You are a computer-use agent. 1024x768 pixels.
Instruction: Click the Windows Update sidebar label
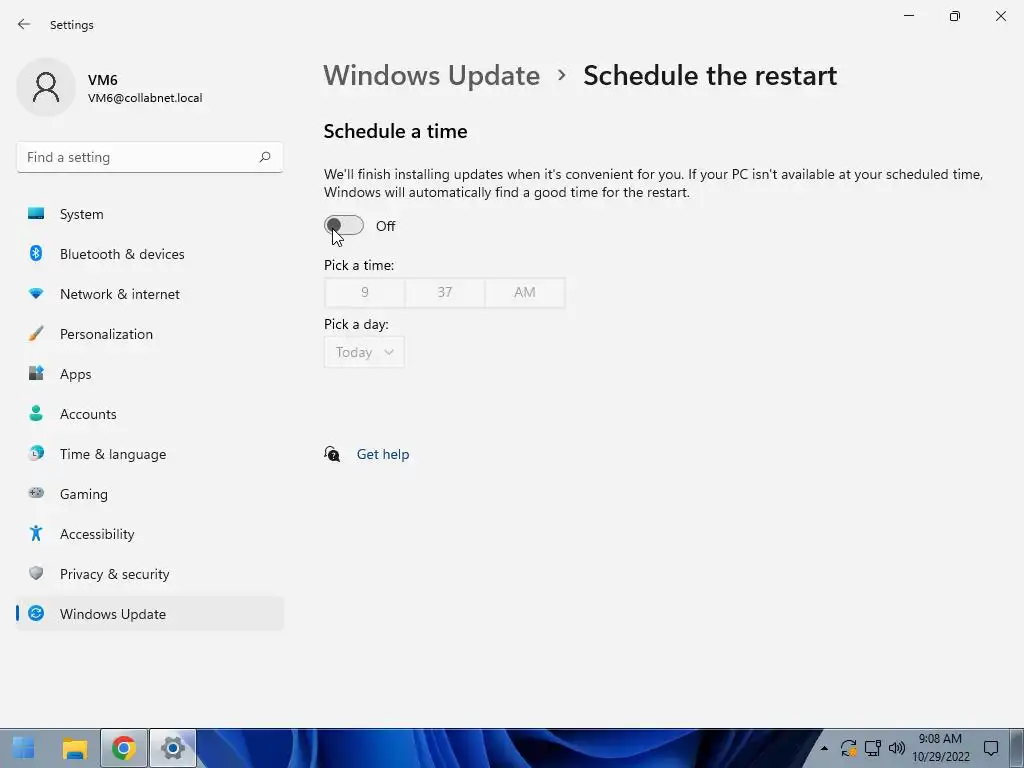113,614
